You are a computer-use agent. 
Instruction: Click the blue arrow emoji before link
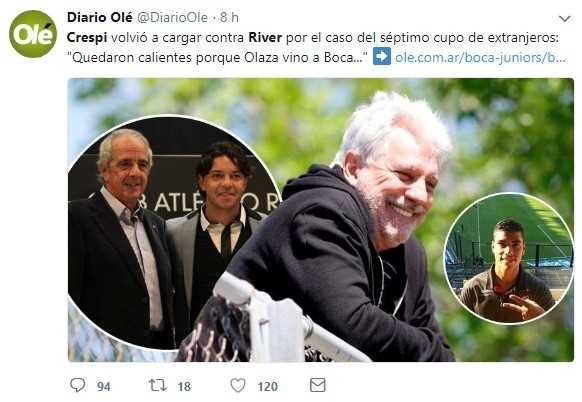tap(382, 56)
